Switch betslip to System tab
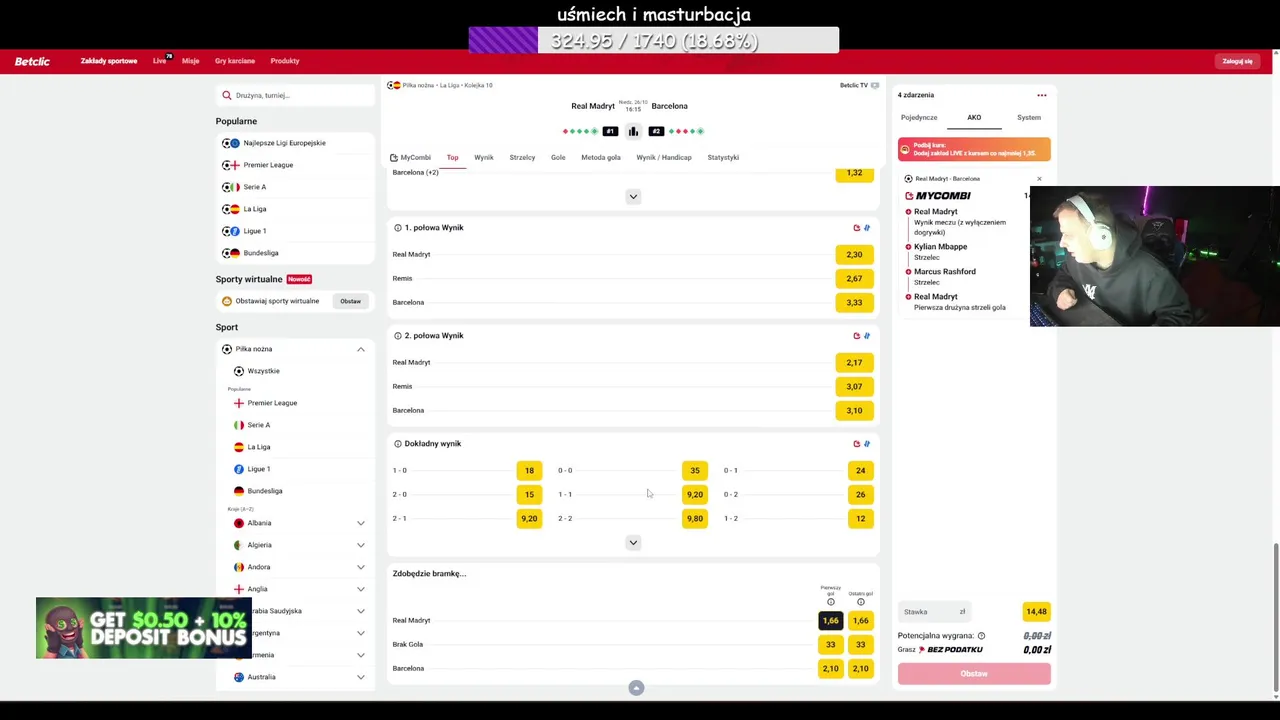This screenshot has width=1280, height=720. click(x=1029, y=118)
